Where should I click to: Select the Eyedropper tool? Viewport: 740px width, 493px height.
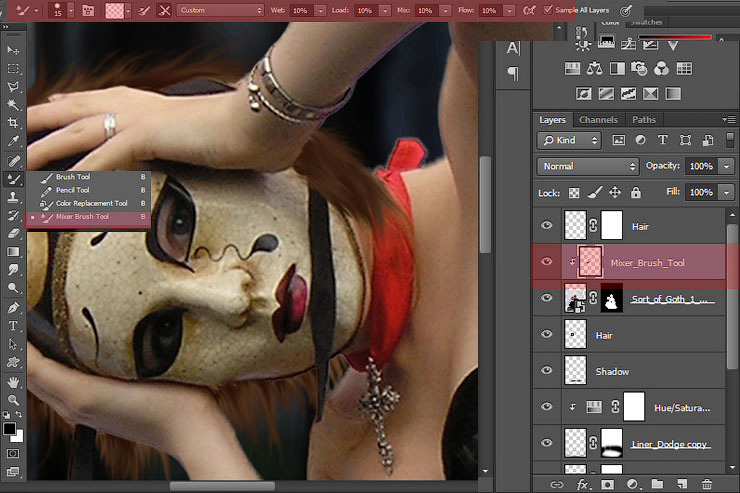point(14,141)
